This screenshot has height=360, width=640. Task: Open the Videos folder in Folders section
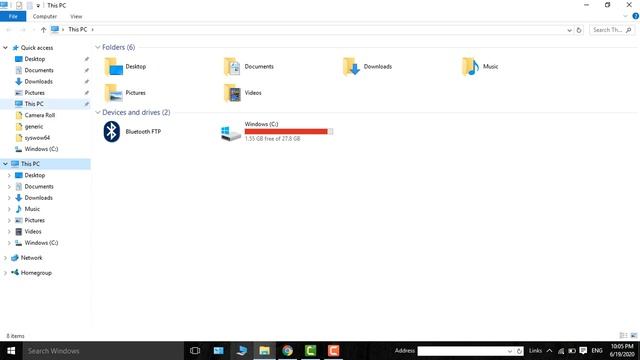point(243,93)
